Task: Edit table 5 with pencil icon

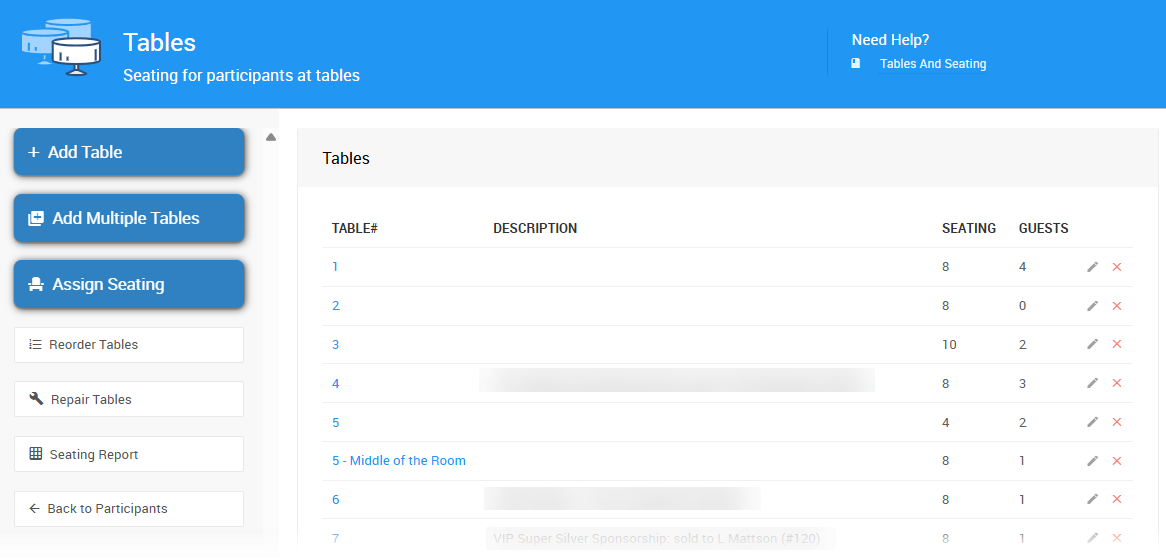Action: [1092, 421]
